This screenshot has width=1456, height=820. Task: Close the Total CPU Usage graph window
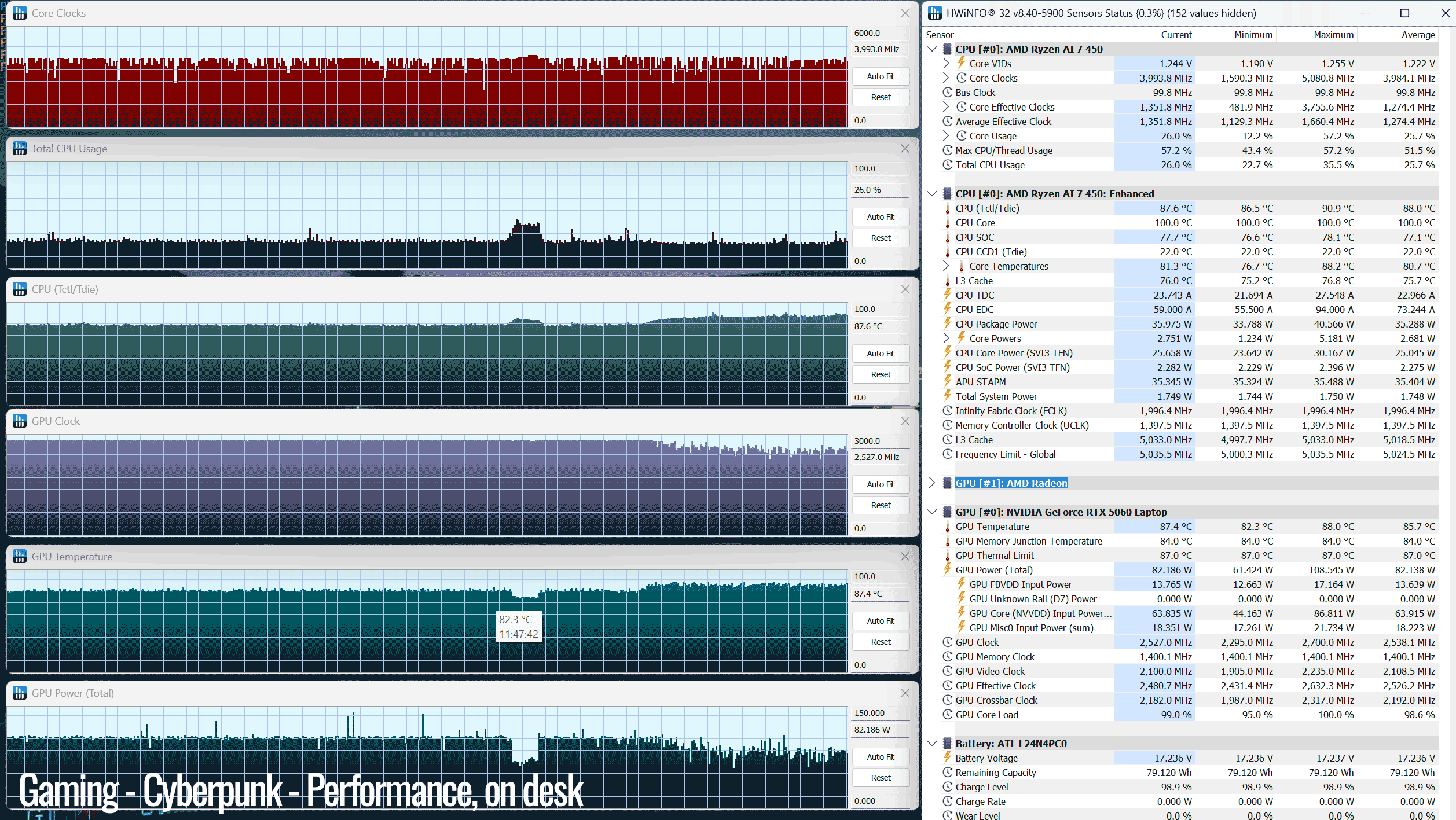tap(905, 149)
